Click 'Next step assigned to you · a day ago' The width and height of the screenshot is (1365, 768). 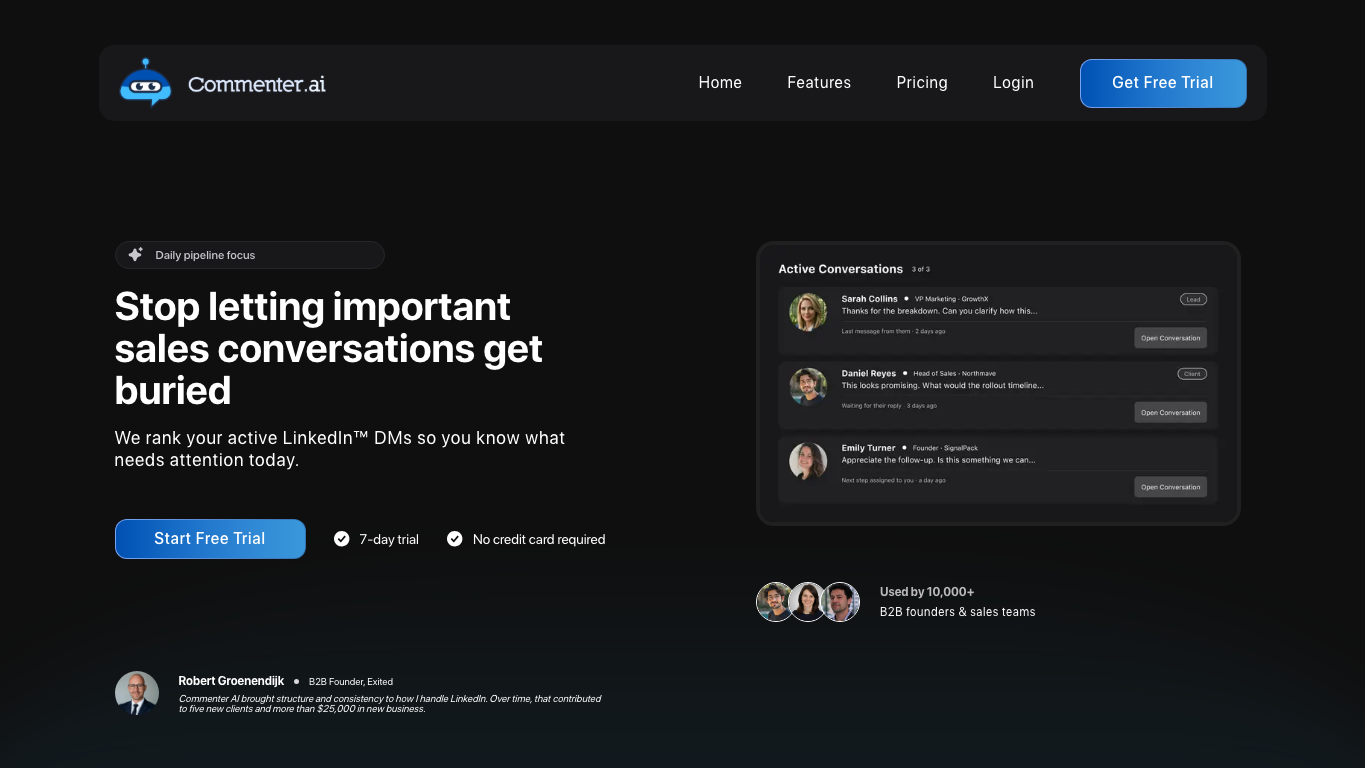[893, 480]
